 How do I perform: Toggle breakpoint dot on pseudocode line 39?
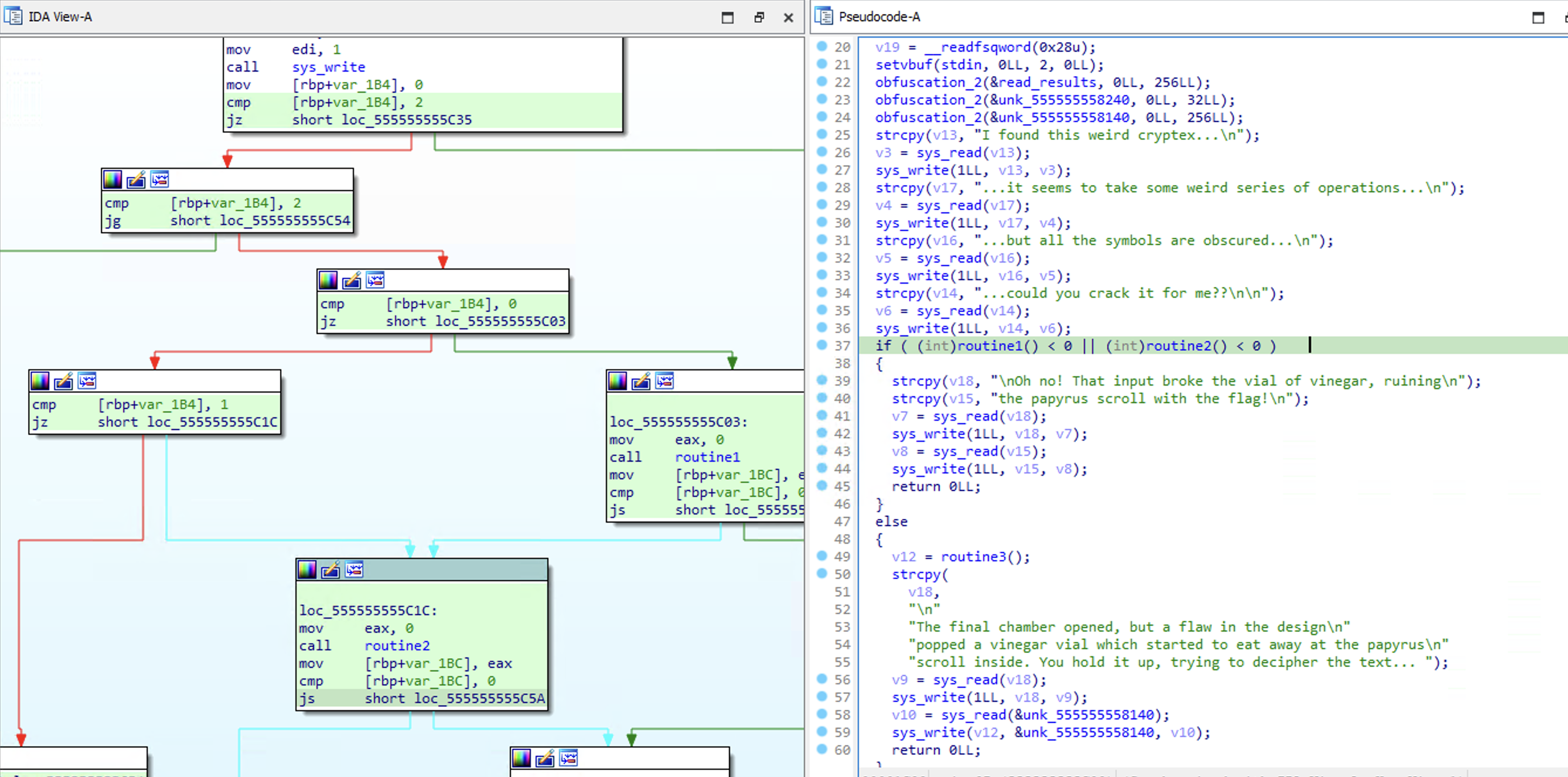click(x=822, y=380)
